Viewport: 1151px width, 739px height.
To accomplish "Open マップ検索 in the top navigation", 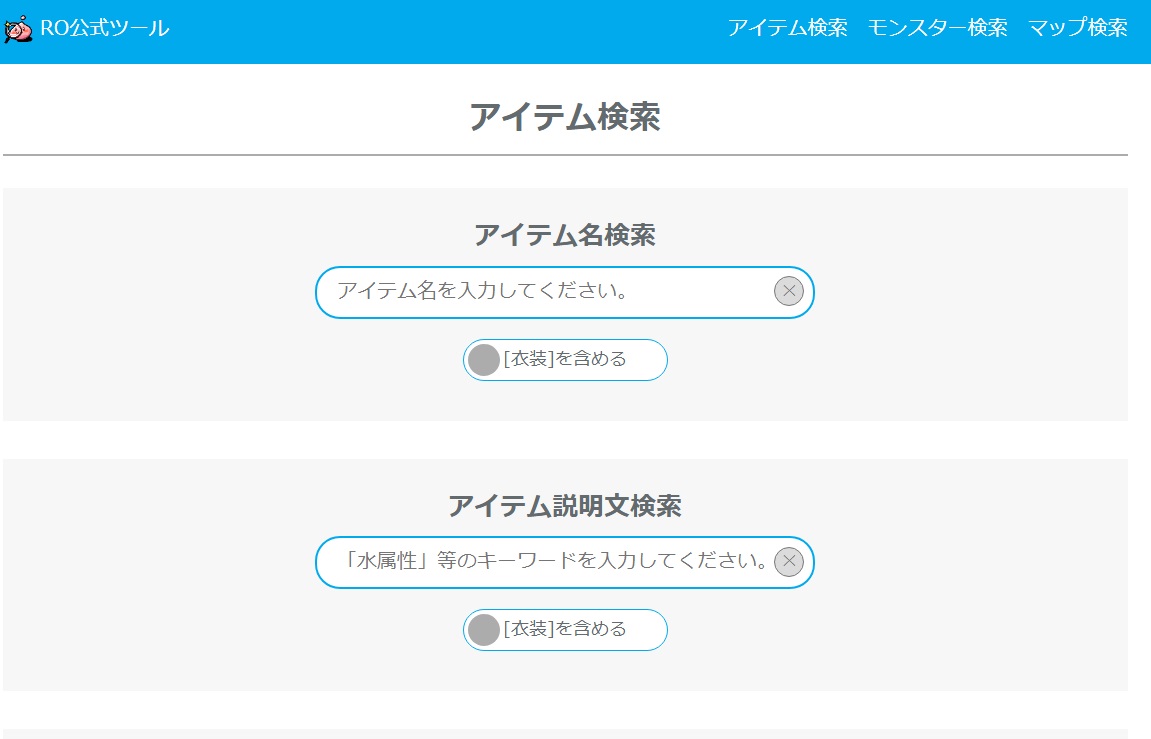I will coord(1078,28).
